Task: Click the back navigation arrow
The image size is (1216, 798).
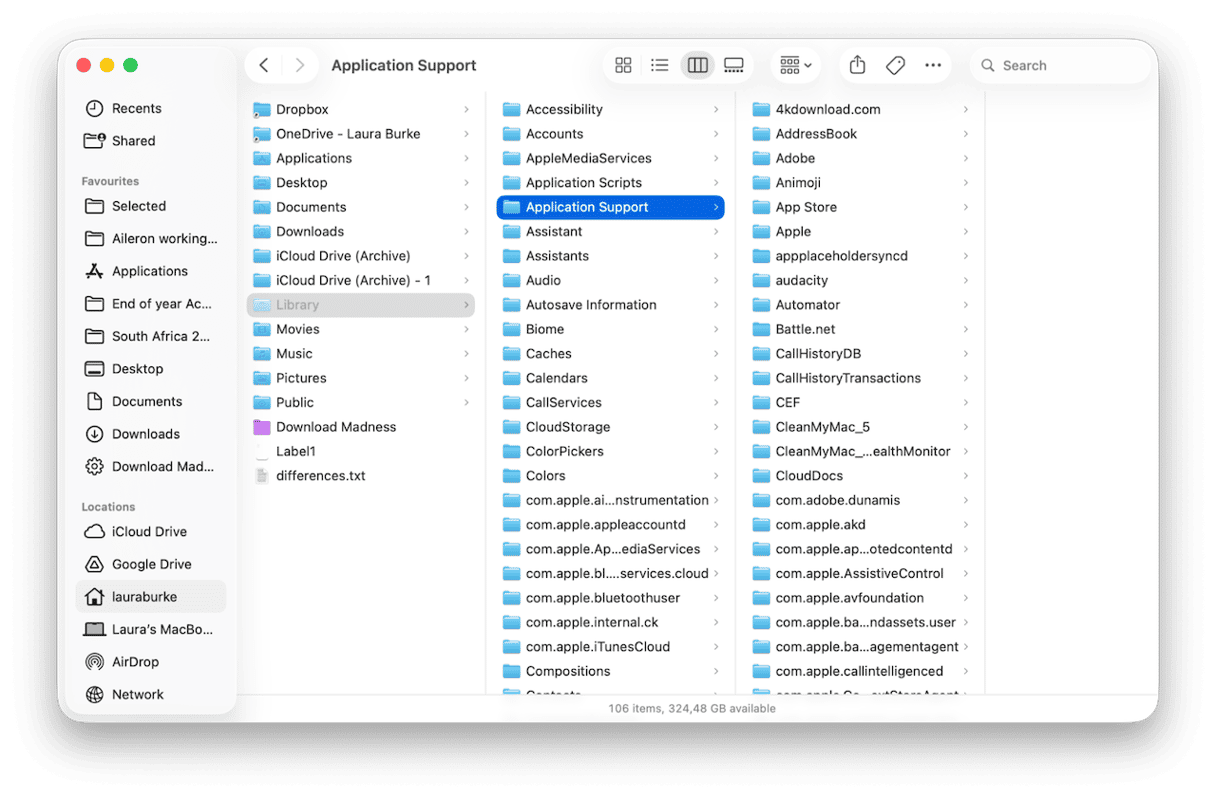Action: (263, 64)
